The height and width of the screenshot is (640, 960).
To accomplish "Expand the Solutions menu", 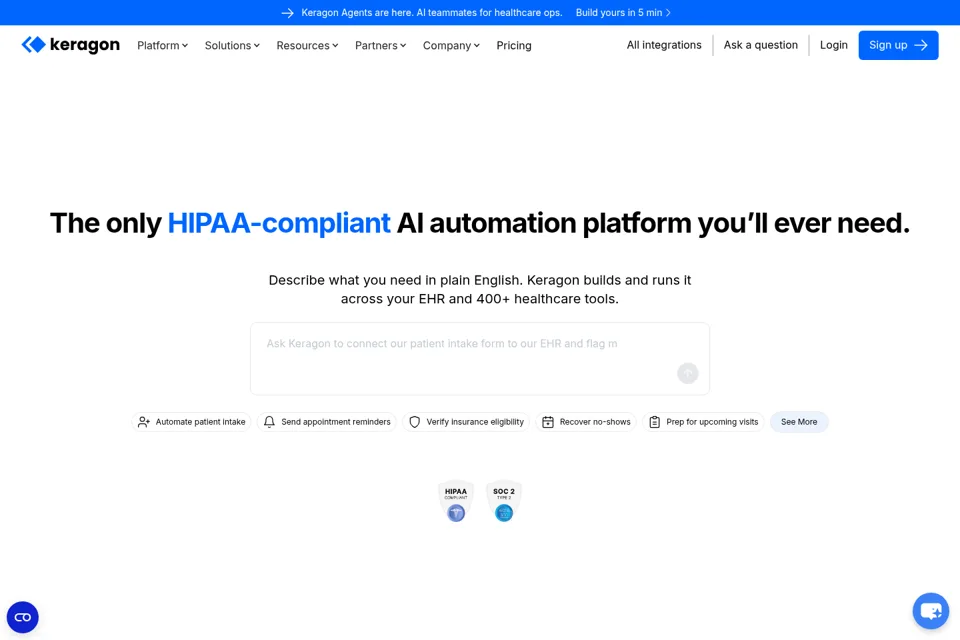I will (232, 45).
